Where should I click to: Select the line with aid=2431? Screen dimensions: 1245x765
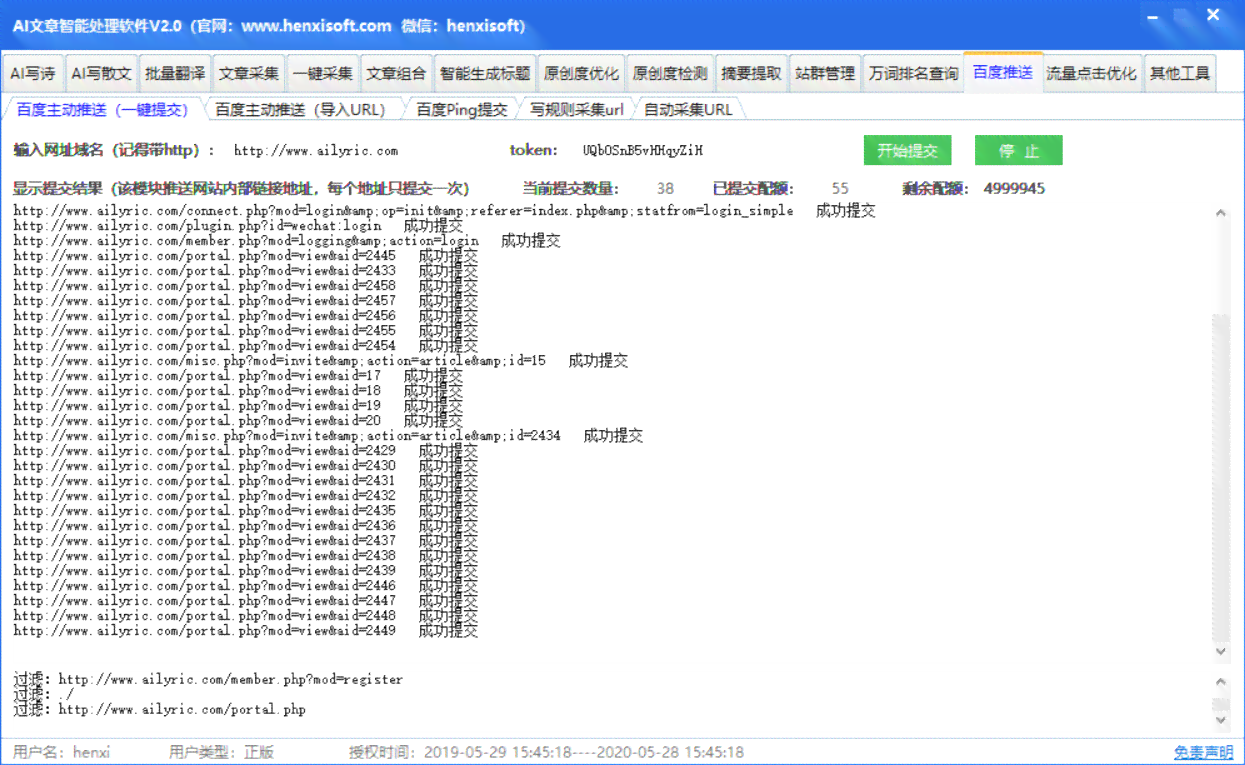tap(246, 481)
